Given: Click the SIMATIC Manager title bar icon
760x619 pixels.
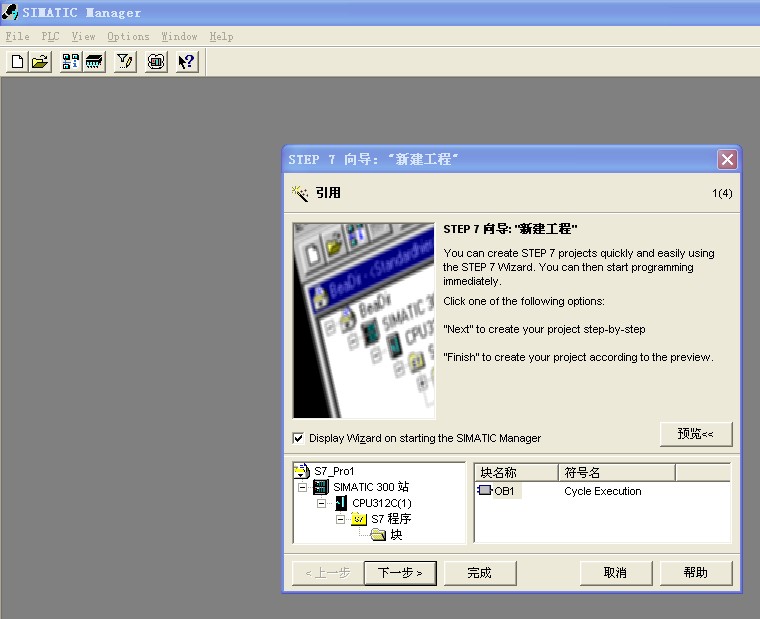Looking at the screenshot, I should (x=10, y=12).
